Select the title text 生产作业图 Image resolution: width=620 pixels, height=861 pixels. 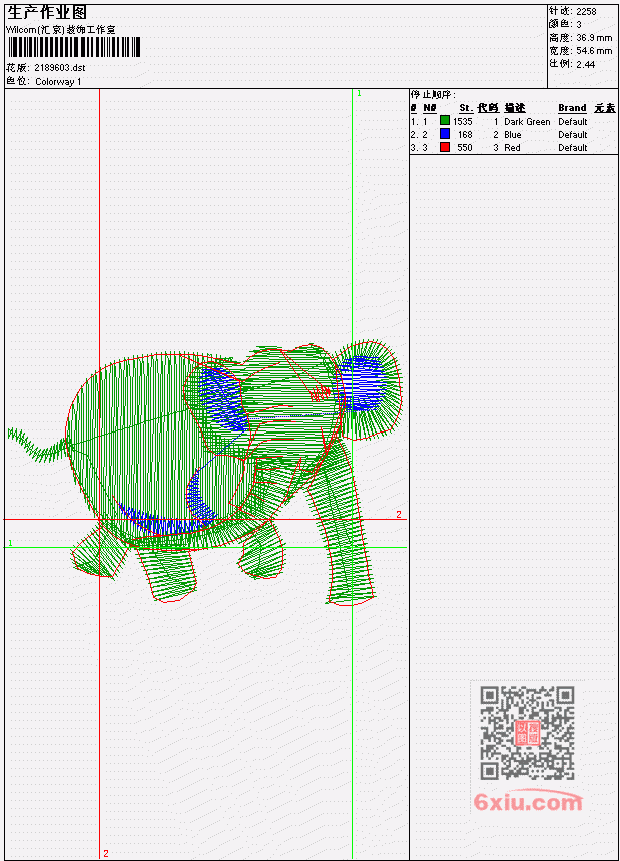[46, 13]
